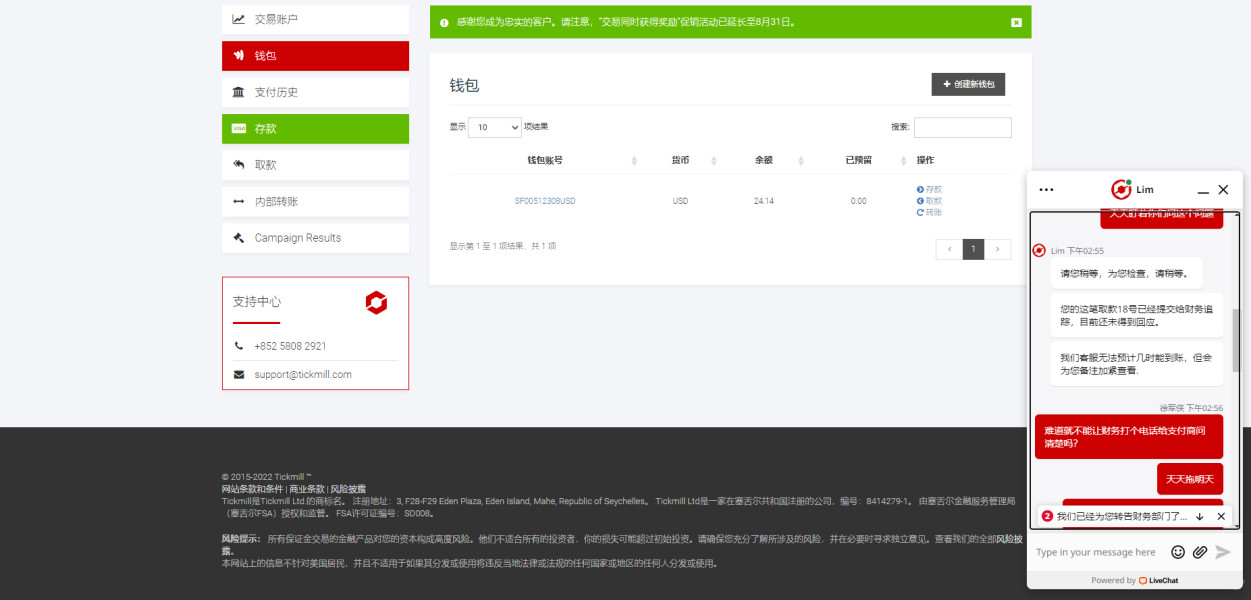The height and width of the screenshot is (600, 1251).
Task: Open 内部转账 in the sidebar
Action: tap(315, 202)
